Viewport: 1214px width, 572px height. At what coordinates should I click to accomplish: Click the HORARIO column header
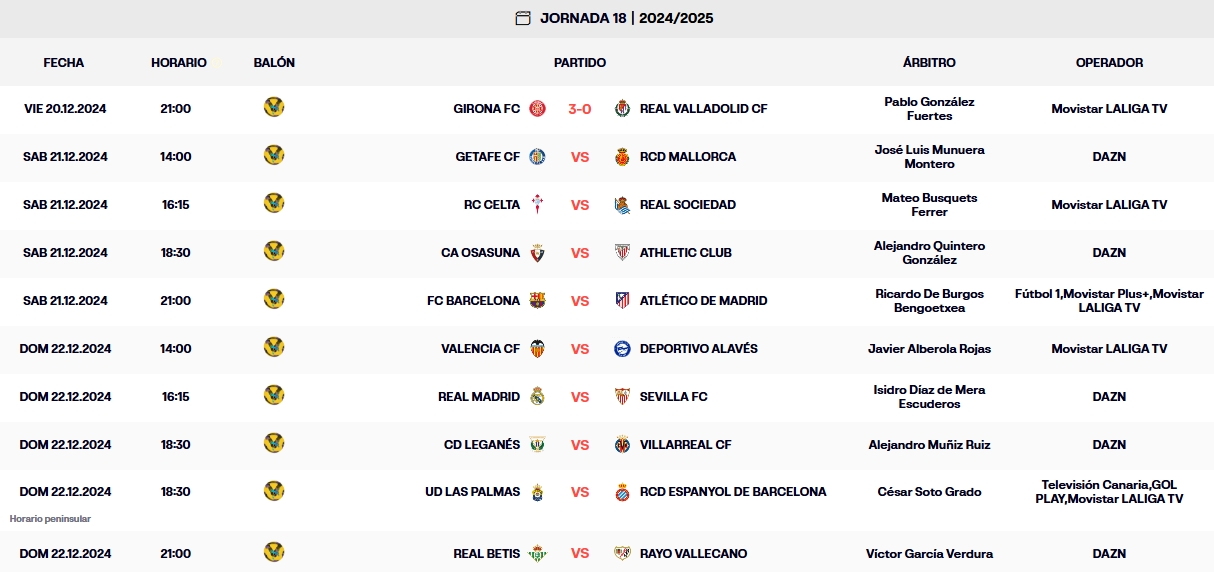click(179, 62)
